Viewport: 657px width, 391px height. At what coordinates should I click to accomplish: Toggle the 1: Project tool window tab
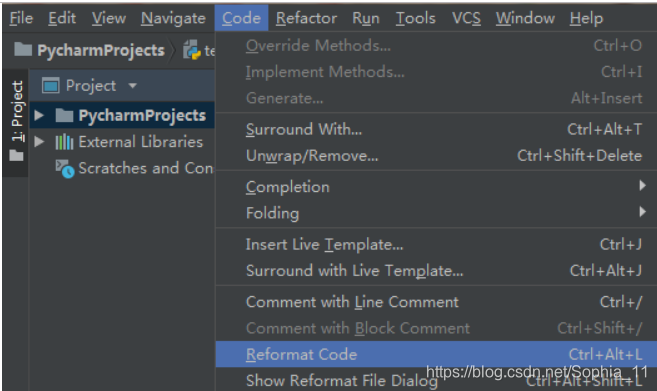tap(16, 122)
